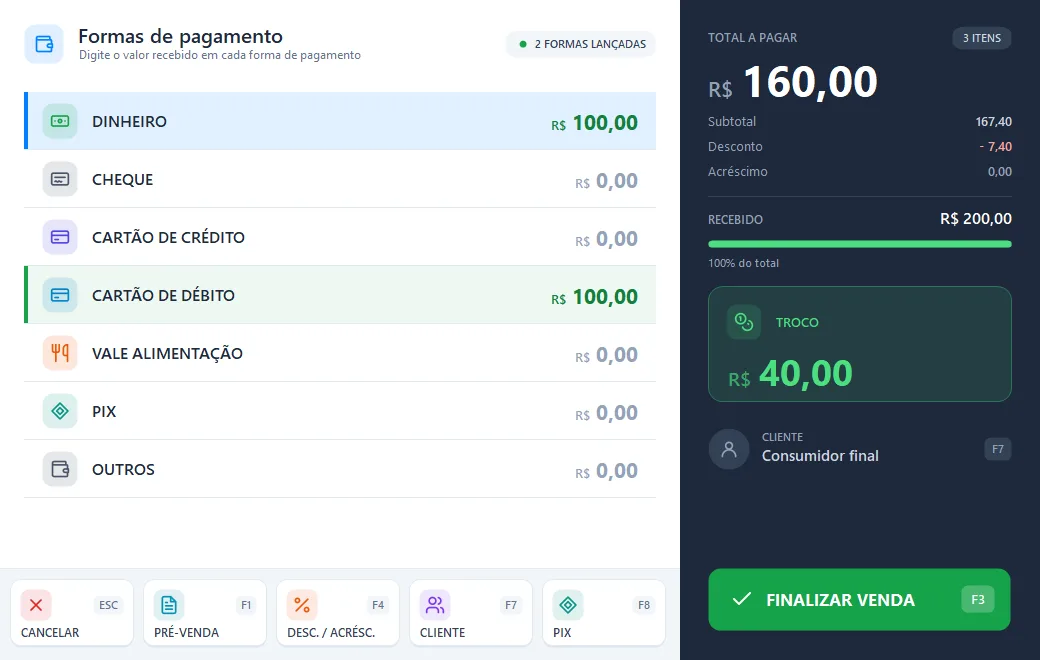1040x660 pixels.
Task: Edit the CARTÃO DE DÉBITO amount R$ 100,00
Action: tap(594, 297)
